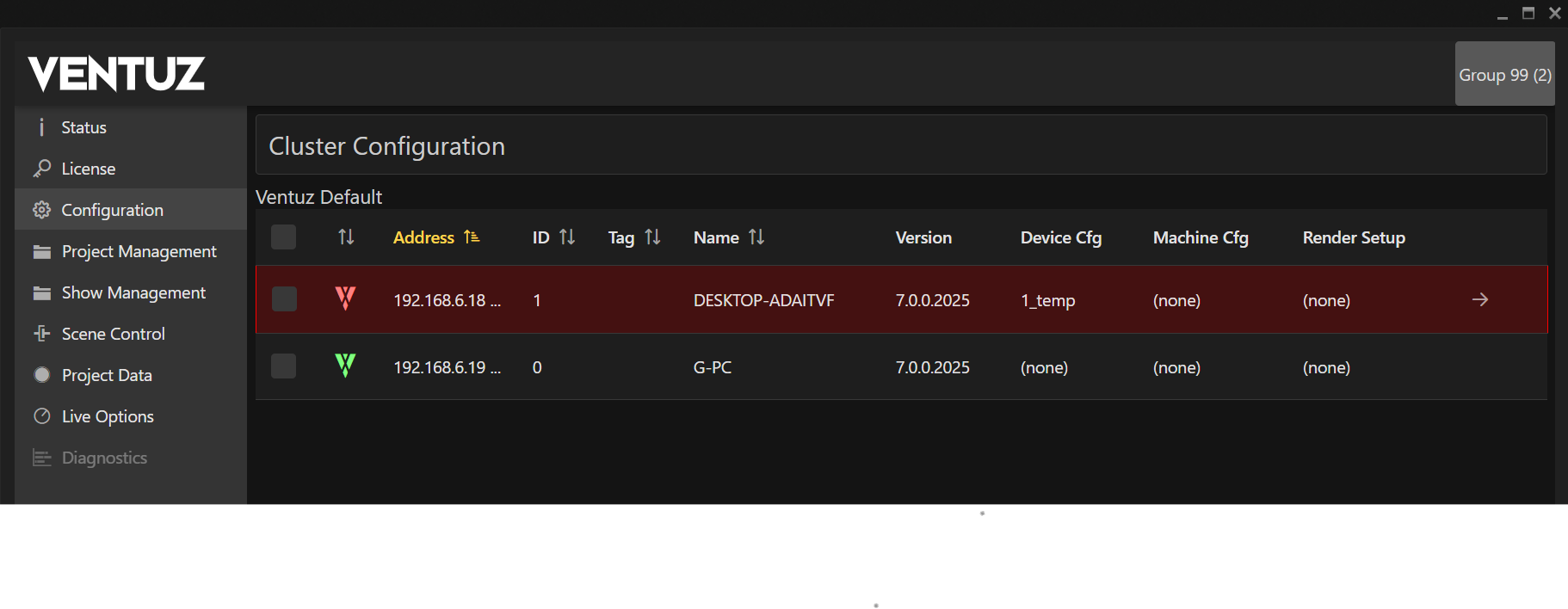Click the green Ventuz icon for G-PC
This screenshot has height=609, width=1568.
[x=345, y=366]
